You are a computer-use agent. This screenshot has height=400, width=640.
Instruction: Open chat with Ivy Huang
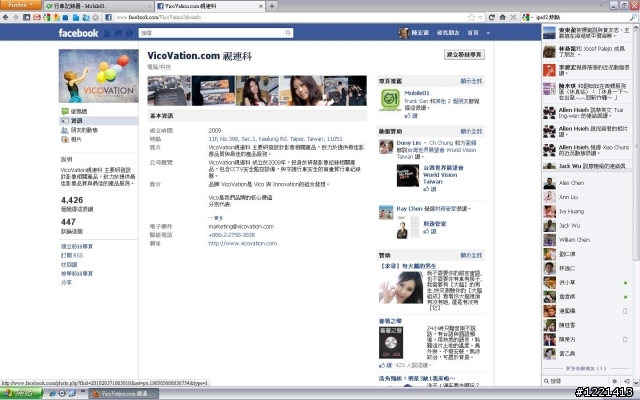point(587,211)
